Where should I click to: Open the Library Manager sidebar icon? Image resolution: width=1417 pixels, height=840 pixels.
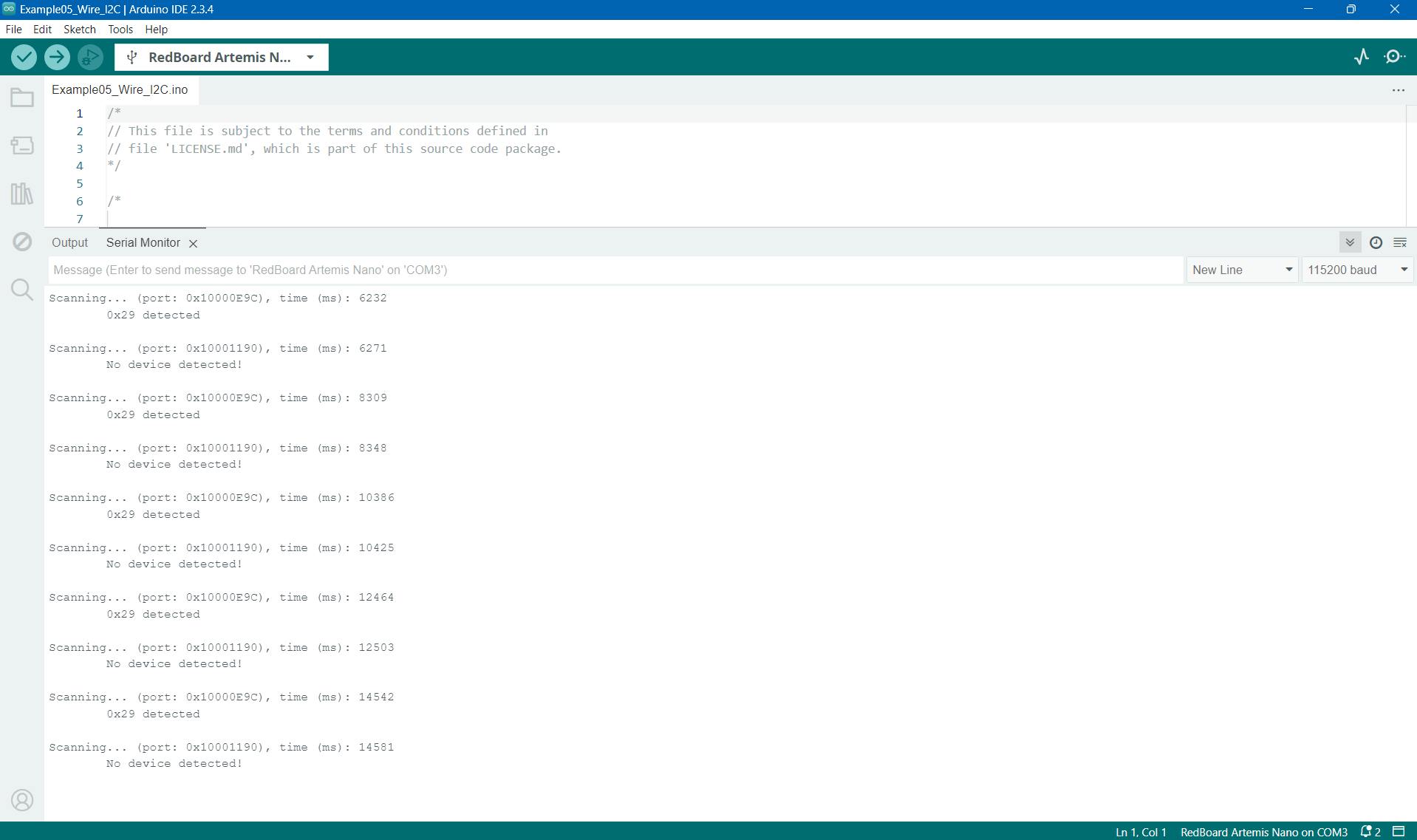coord(22,194)
